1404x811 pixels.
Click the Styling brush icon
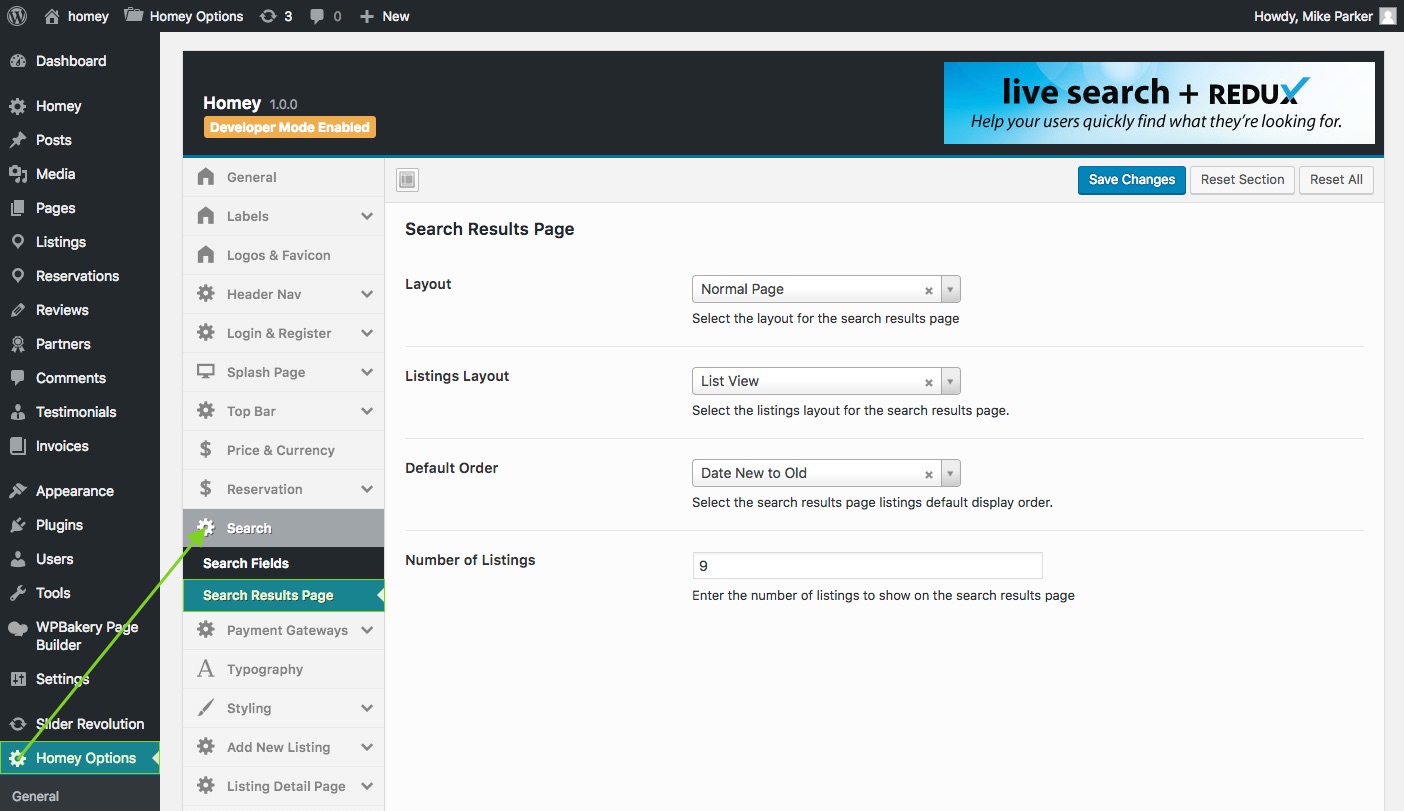point(206,708)
